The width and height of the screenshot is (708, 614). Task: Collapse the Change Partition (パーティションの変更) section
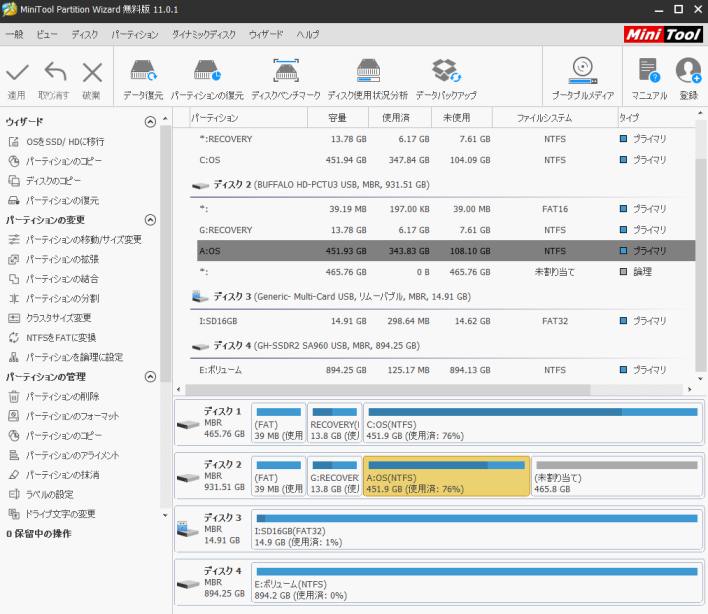150,220
